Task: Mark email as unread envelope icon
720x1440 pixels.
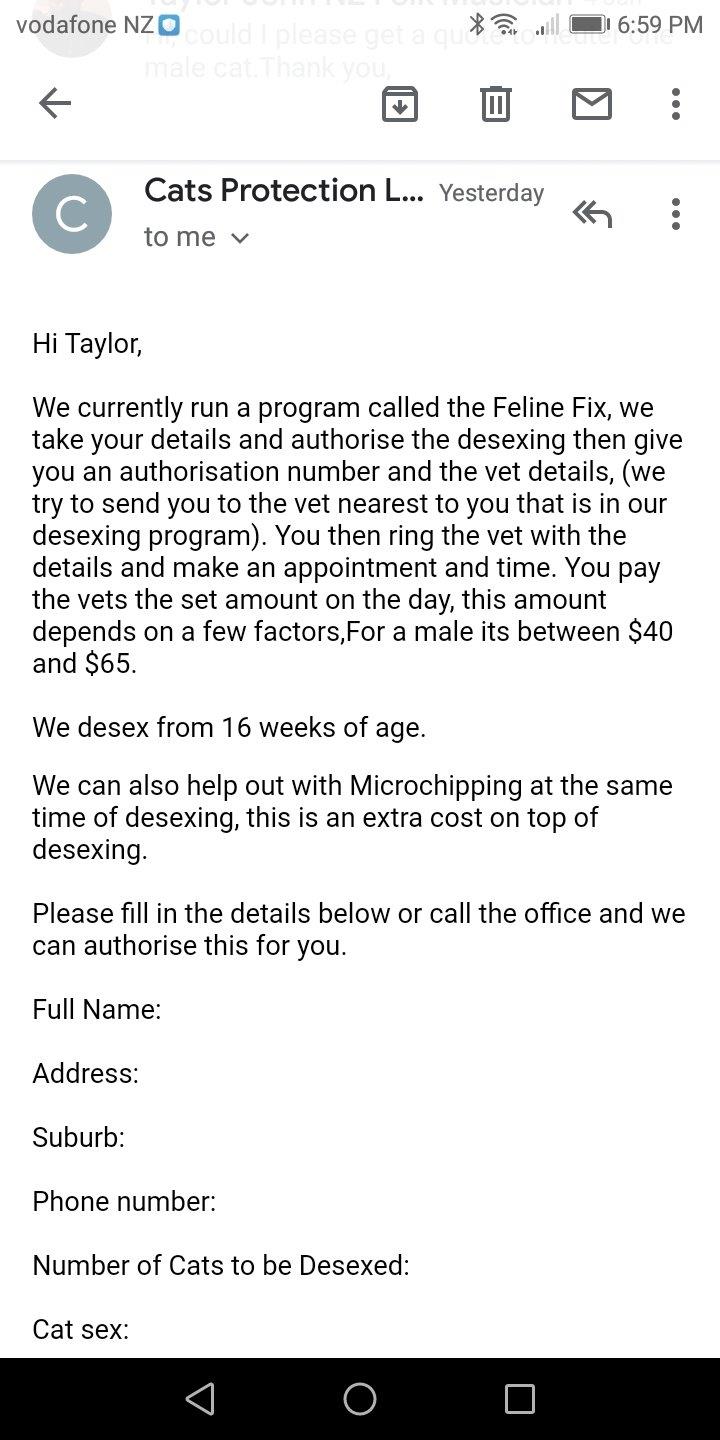Action: pos(592,104)
